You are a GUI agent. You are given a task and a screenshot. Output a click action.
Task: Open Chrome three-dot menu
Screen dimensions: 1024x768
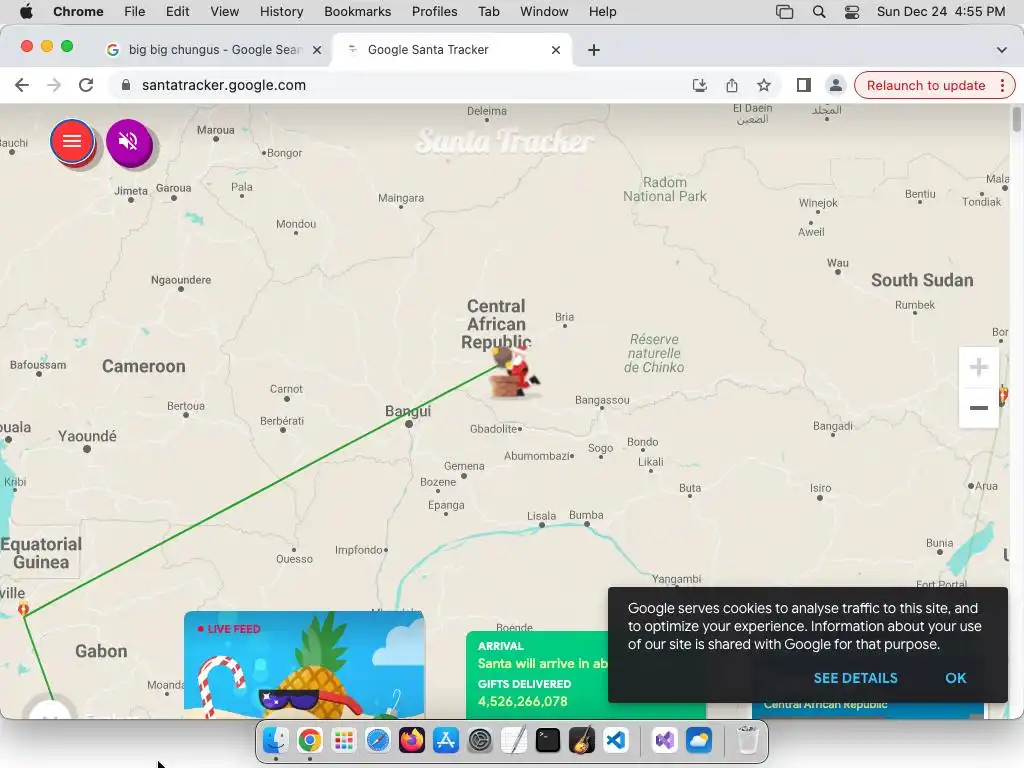[1002, 85]
